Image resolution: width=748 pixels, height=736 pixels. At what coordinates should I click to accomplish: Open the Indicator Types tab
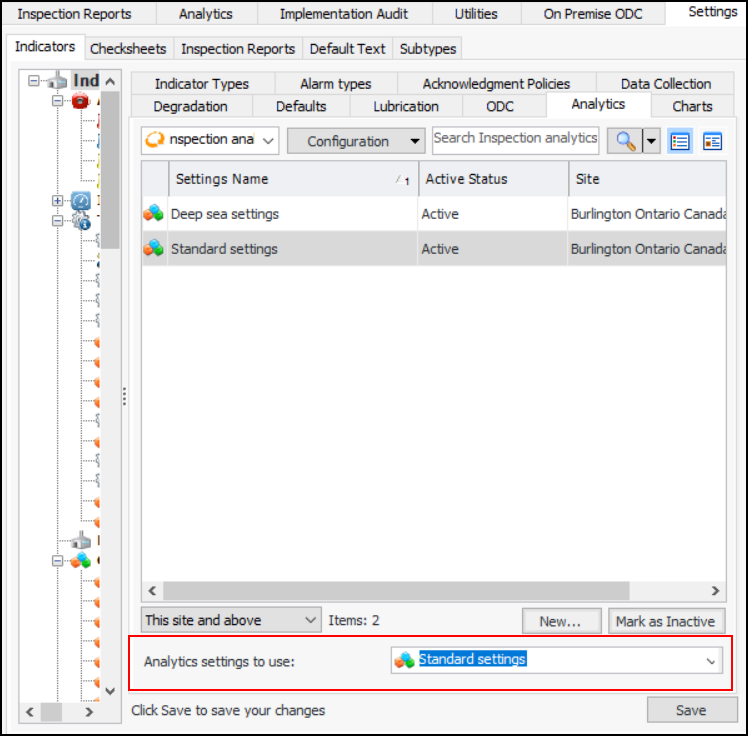coord(202,84)
